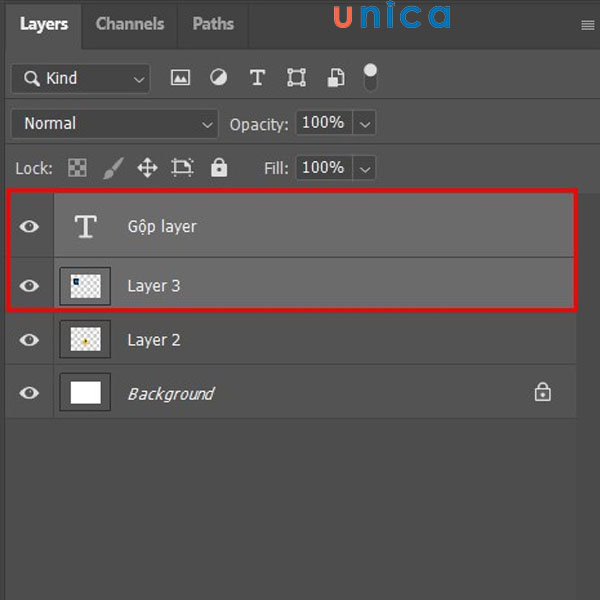Expand the Fill slider arrow
Viewport: 600px width, 600px height.
tap(365, 168)
